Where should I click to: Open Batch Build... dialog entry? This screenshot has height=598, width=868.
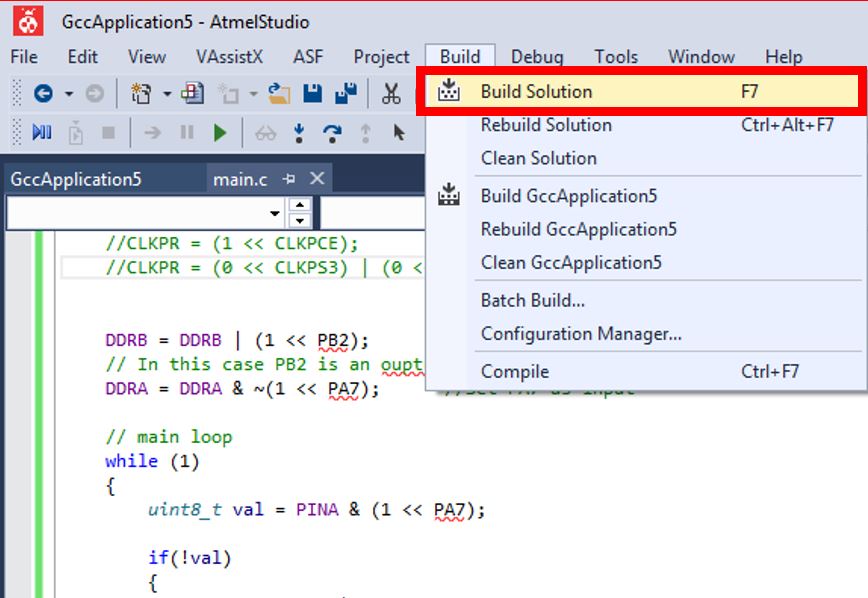(645, 300)
